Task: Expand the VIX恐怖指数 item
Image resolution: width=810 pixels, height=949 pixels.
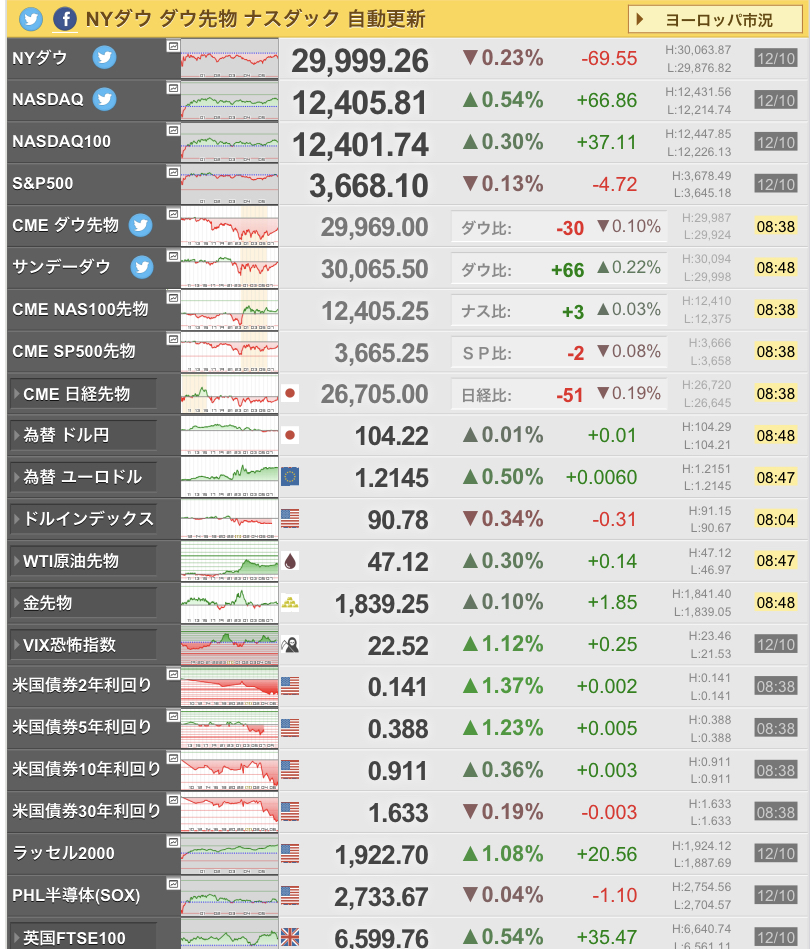Action: point(84,645)
